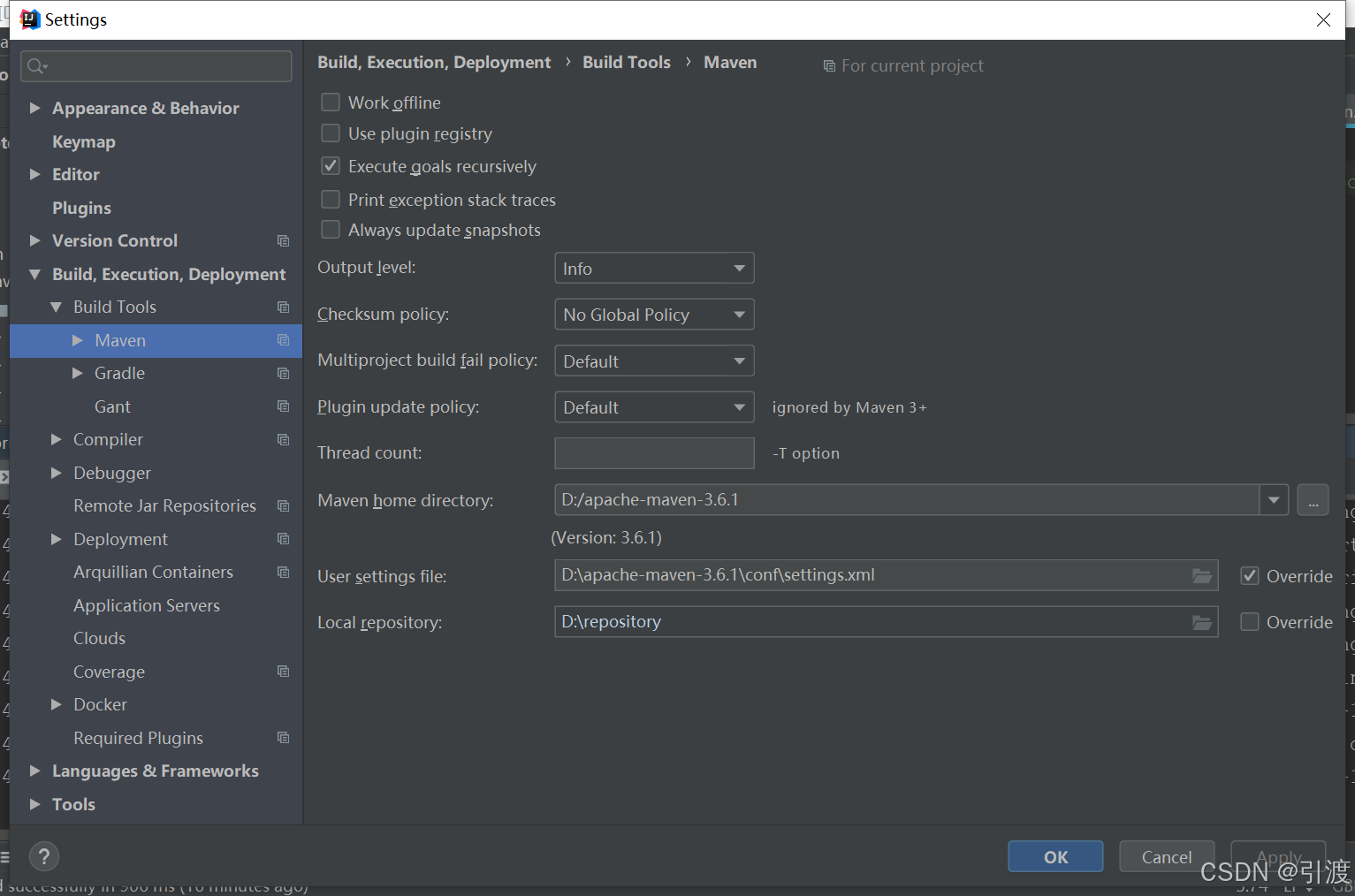The height and width of the screenshot is (896, 1355).
Task: Click the For current project icon
Action: click(x=829, y=66)
